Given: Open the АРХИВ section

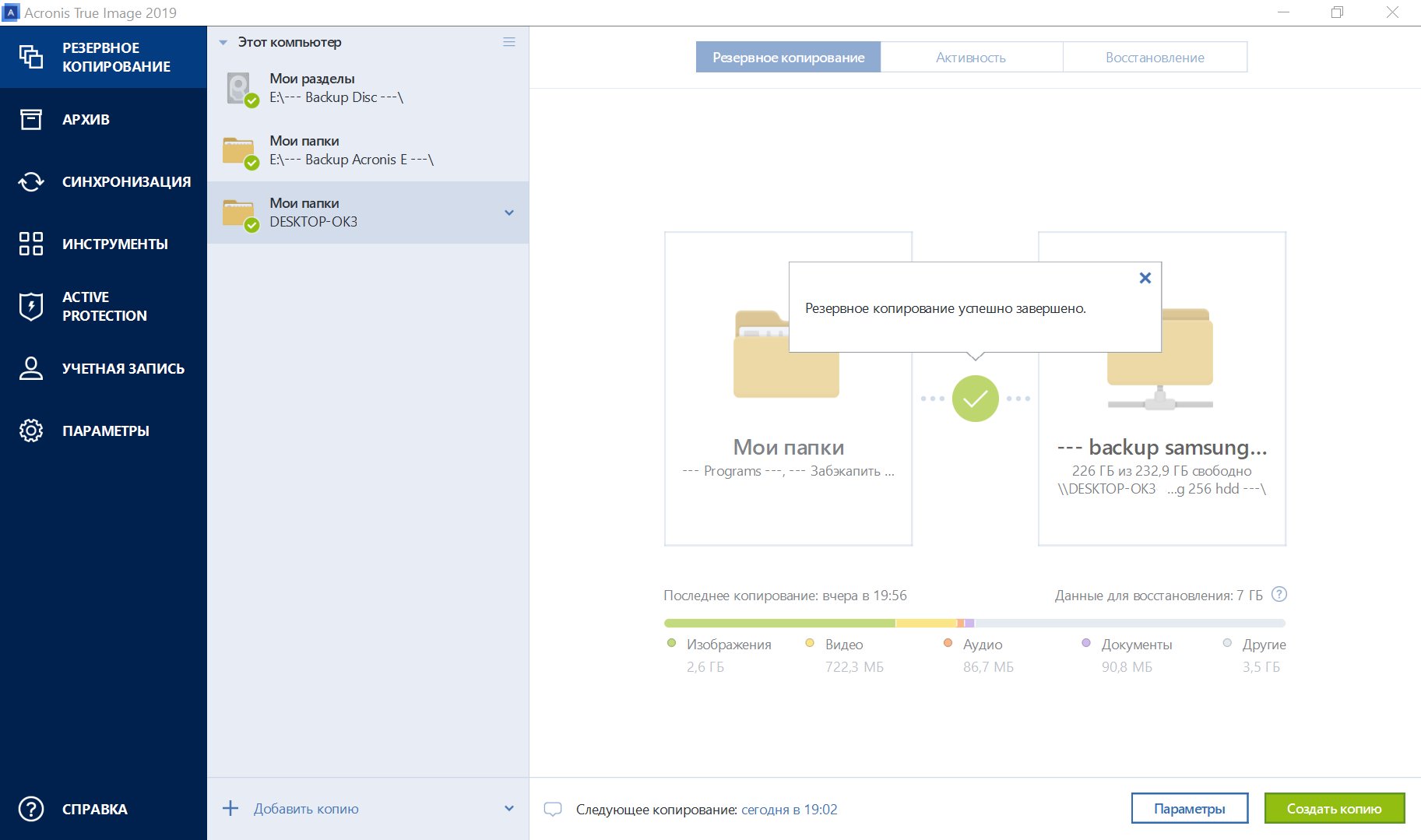Looking at the screenshot, I should click(x=104, y=119).
